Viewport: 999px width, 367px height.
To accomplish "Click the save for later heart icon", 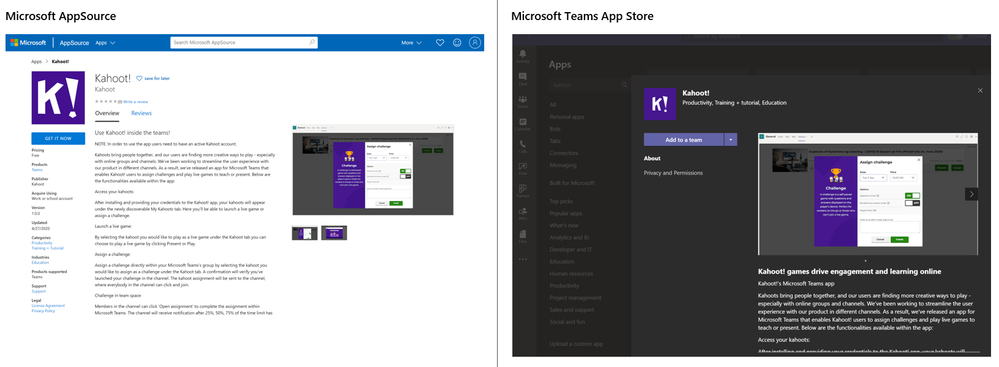I will pyautogui.click(x=140, y=78).
